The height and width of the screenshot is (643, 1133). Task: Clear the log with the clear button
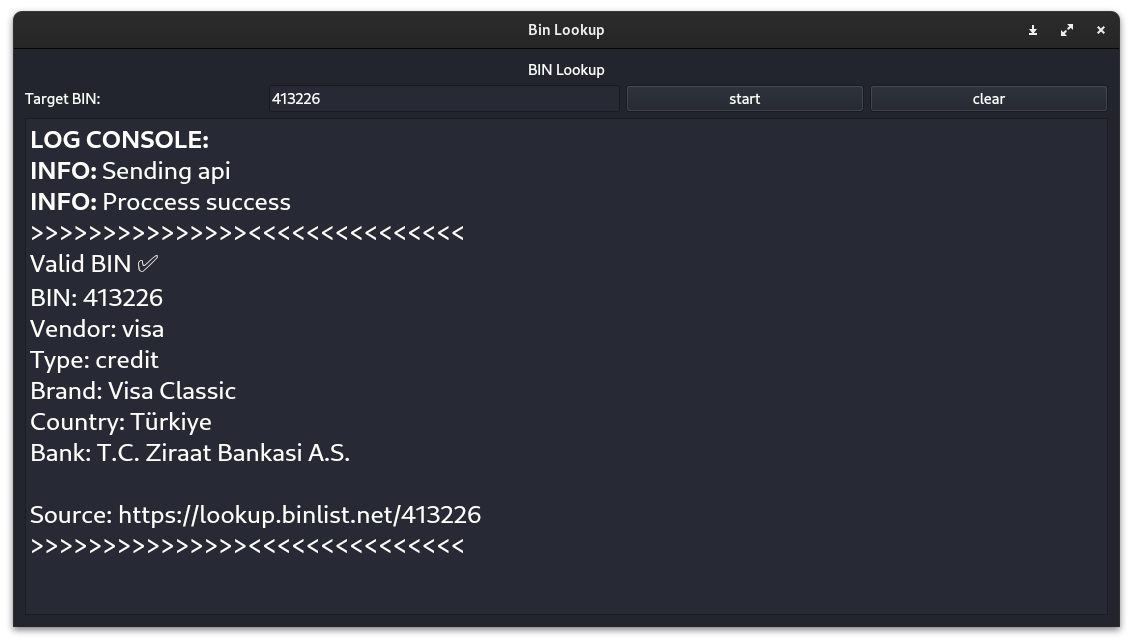click(988, 99)
